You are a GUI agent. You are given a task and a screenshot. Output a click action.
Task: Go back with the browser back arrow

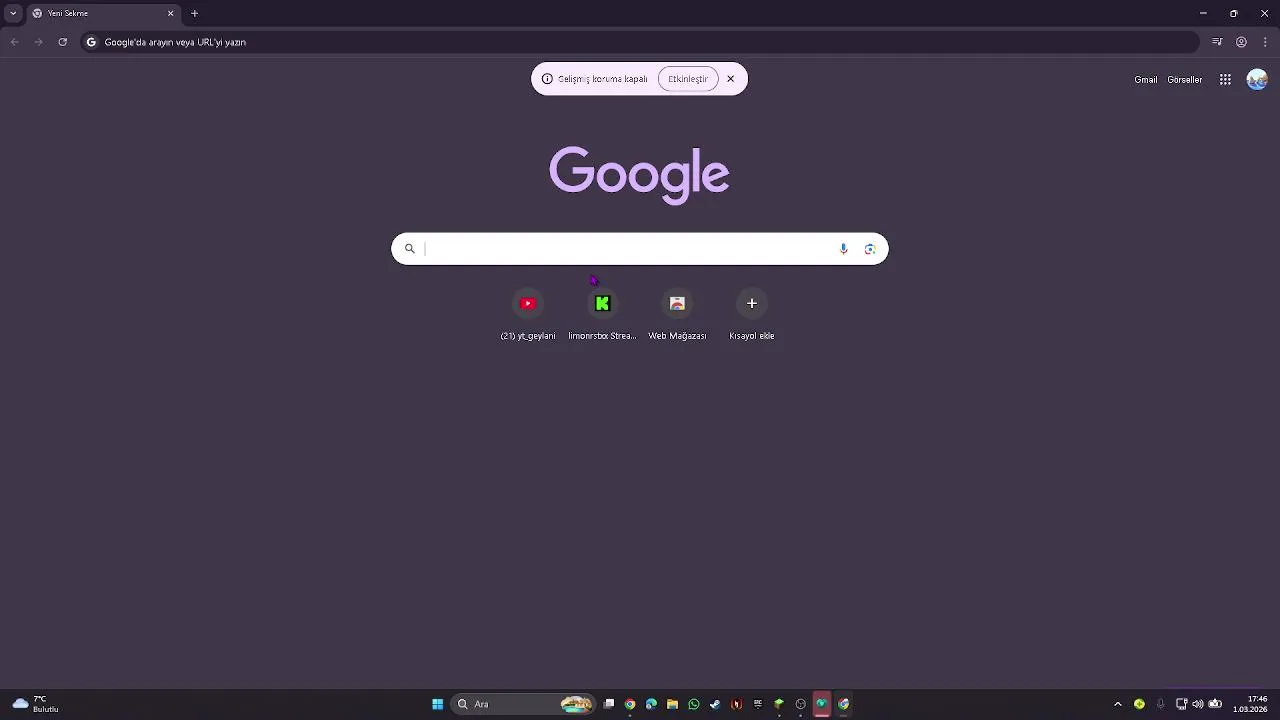coord(14,42)
